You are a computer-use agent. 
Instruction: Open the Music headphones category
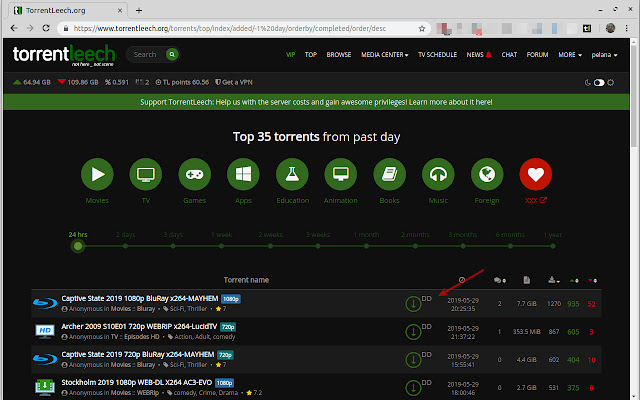[x=438, y=174]
